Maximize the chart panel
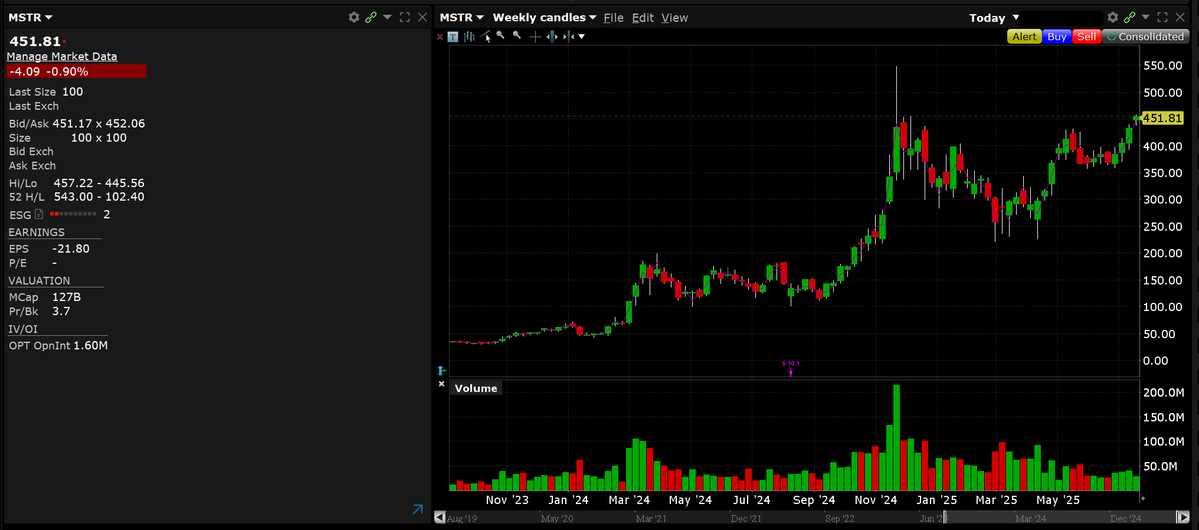 1163,17
